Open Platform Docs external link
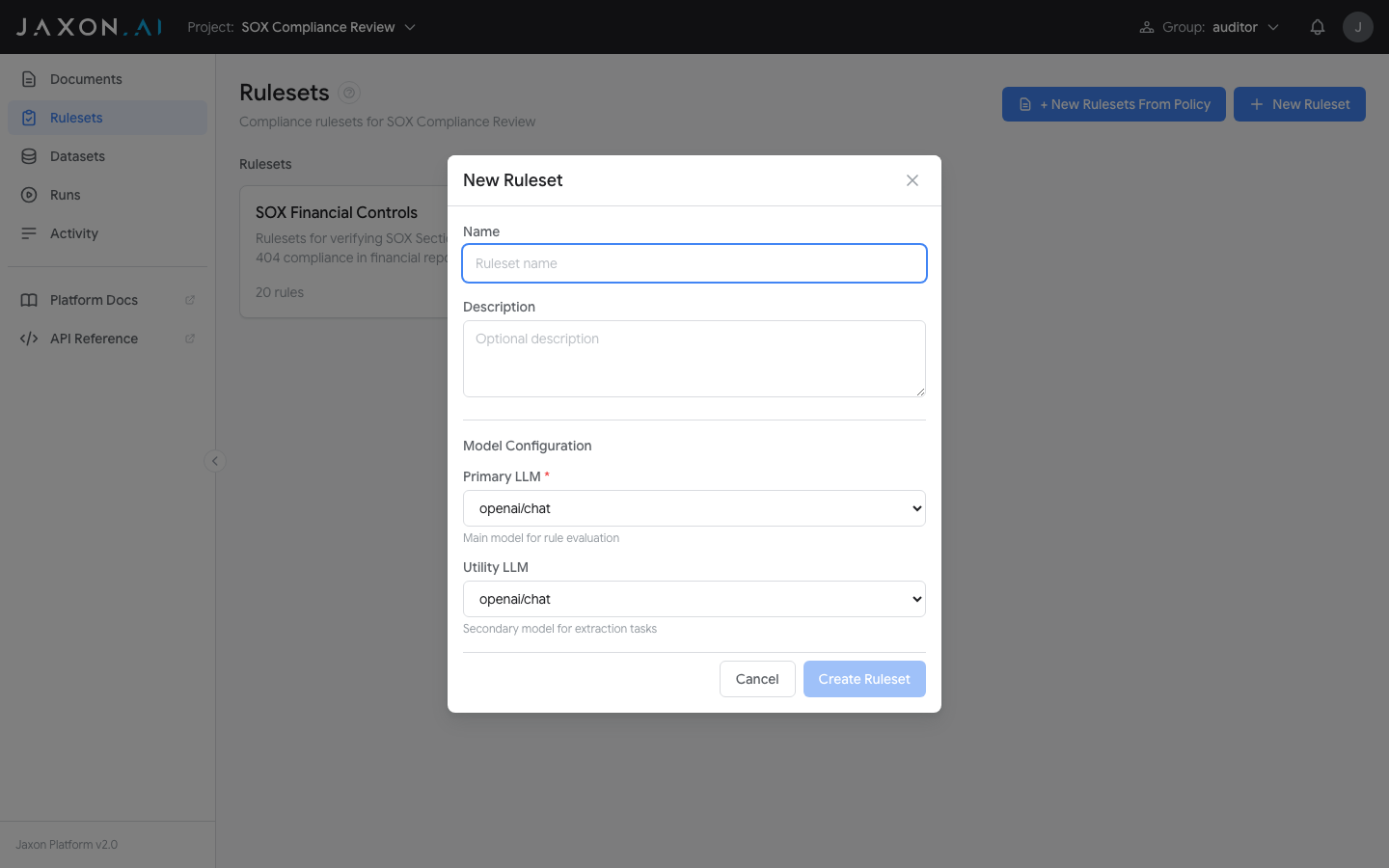 (94, 299)
